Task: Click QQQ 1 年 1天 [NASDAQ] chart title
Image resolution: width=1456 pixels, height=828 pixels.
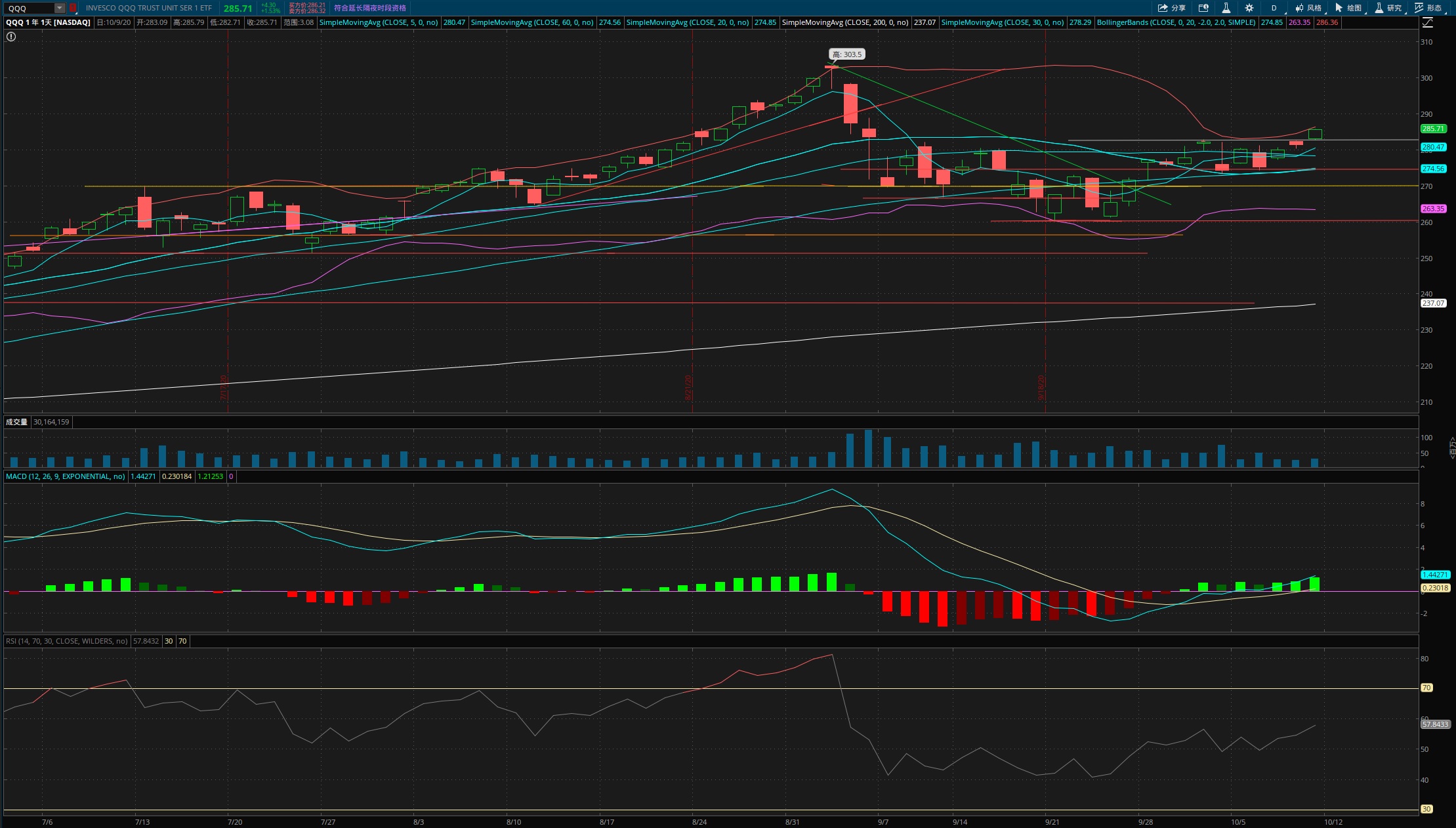Action: click(x=48, y=22)
